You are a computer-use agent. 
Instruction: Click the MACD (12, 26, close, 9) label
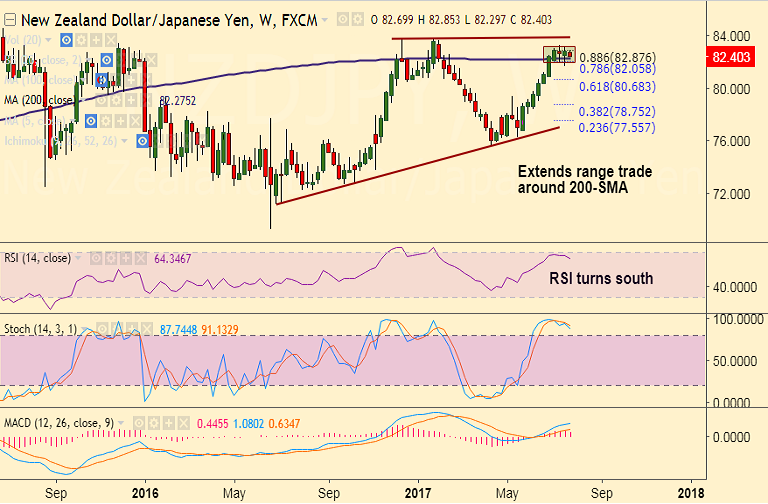[59, 423]
